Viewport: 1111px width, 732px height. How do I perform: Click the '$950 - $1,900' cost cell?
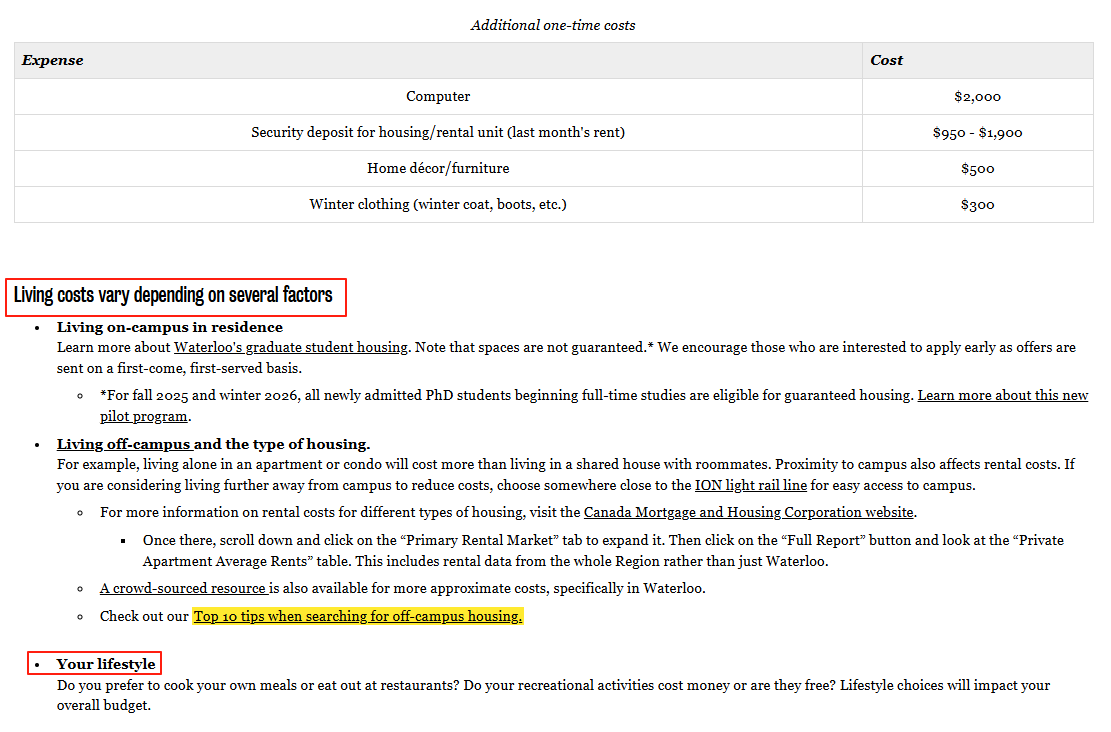[x=977, y=132]
